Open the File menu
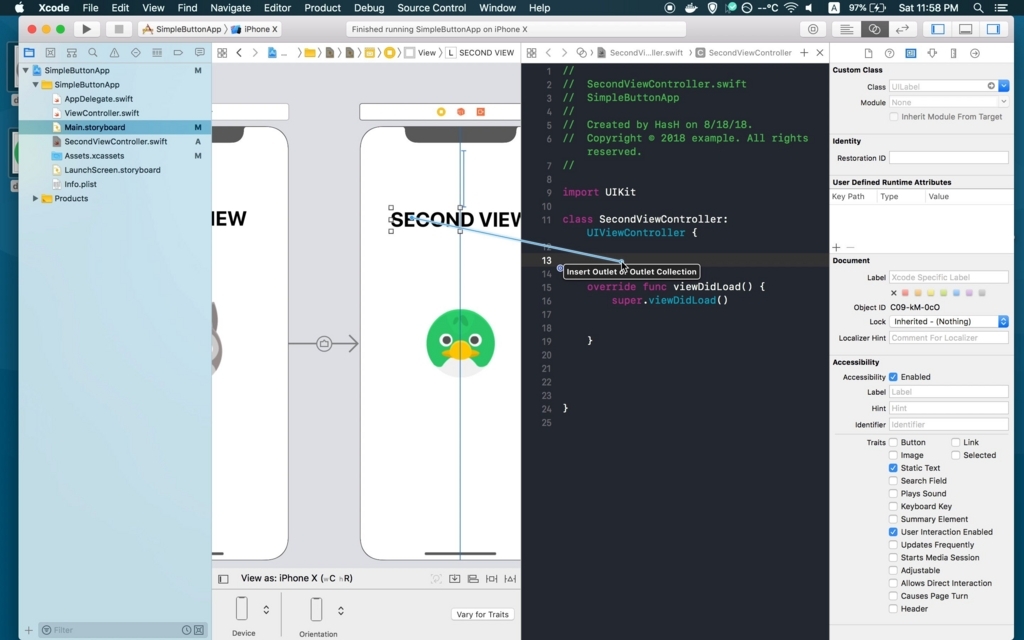The width and height of the screenshot is (1024, 640). (90, 8)
